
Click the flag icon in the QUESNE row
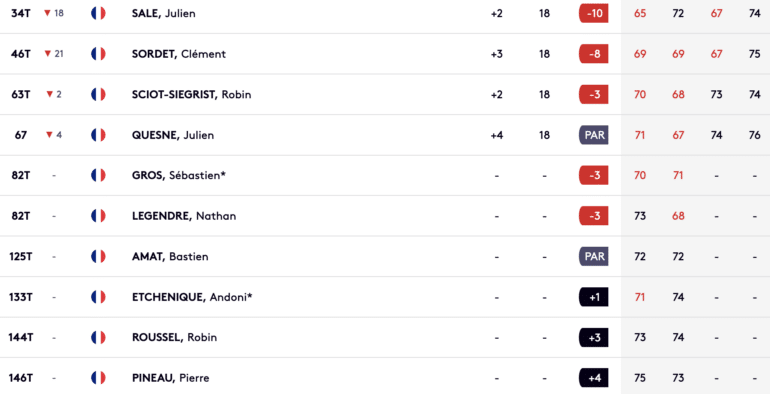tap(98, 135)
